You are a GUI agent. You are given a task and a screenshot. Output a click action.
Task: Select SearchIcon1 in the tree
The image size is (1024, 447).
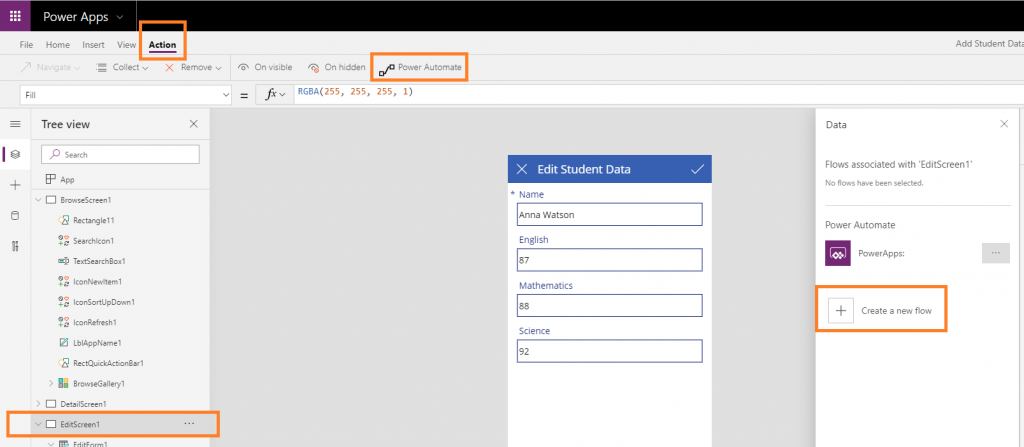click(93, 240)
